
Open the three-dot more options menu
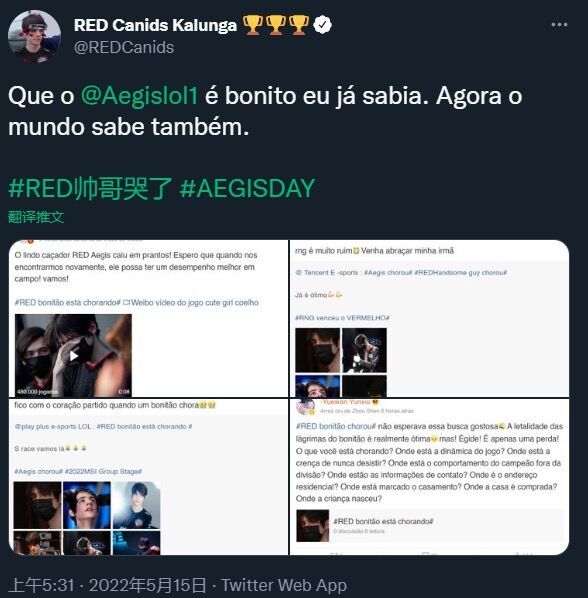coord(559,25)
